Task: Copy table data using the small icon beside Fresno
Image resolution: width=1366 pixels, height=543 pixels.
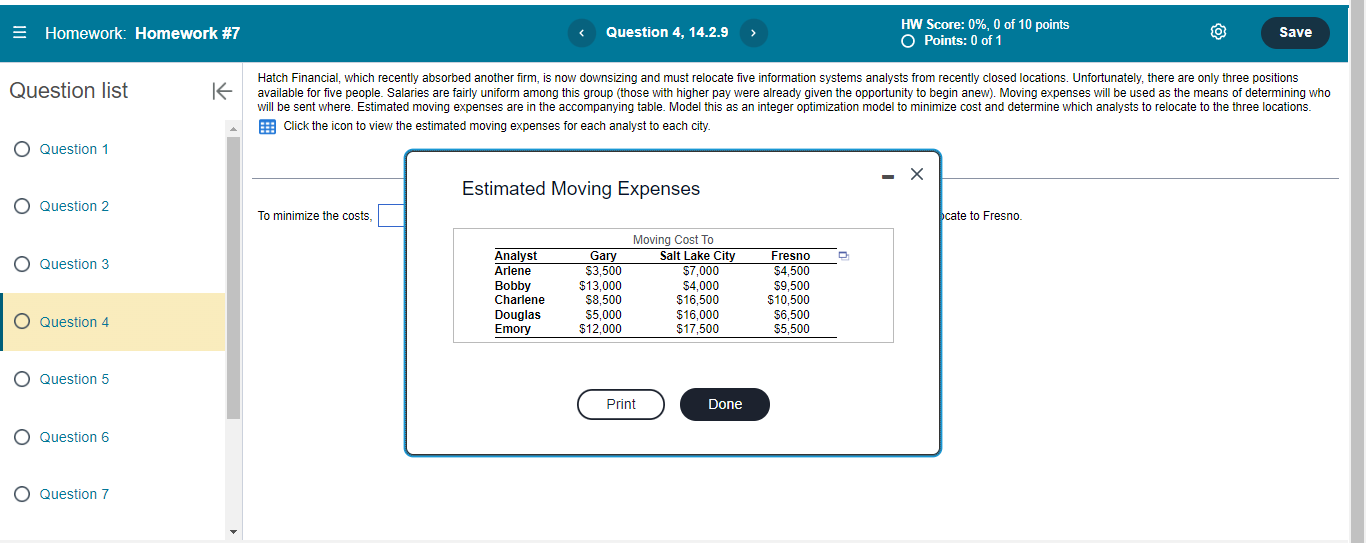Action: [x=843, y=256]
